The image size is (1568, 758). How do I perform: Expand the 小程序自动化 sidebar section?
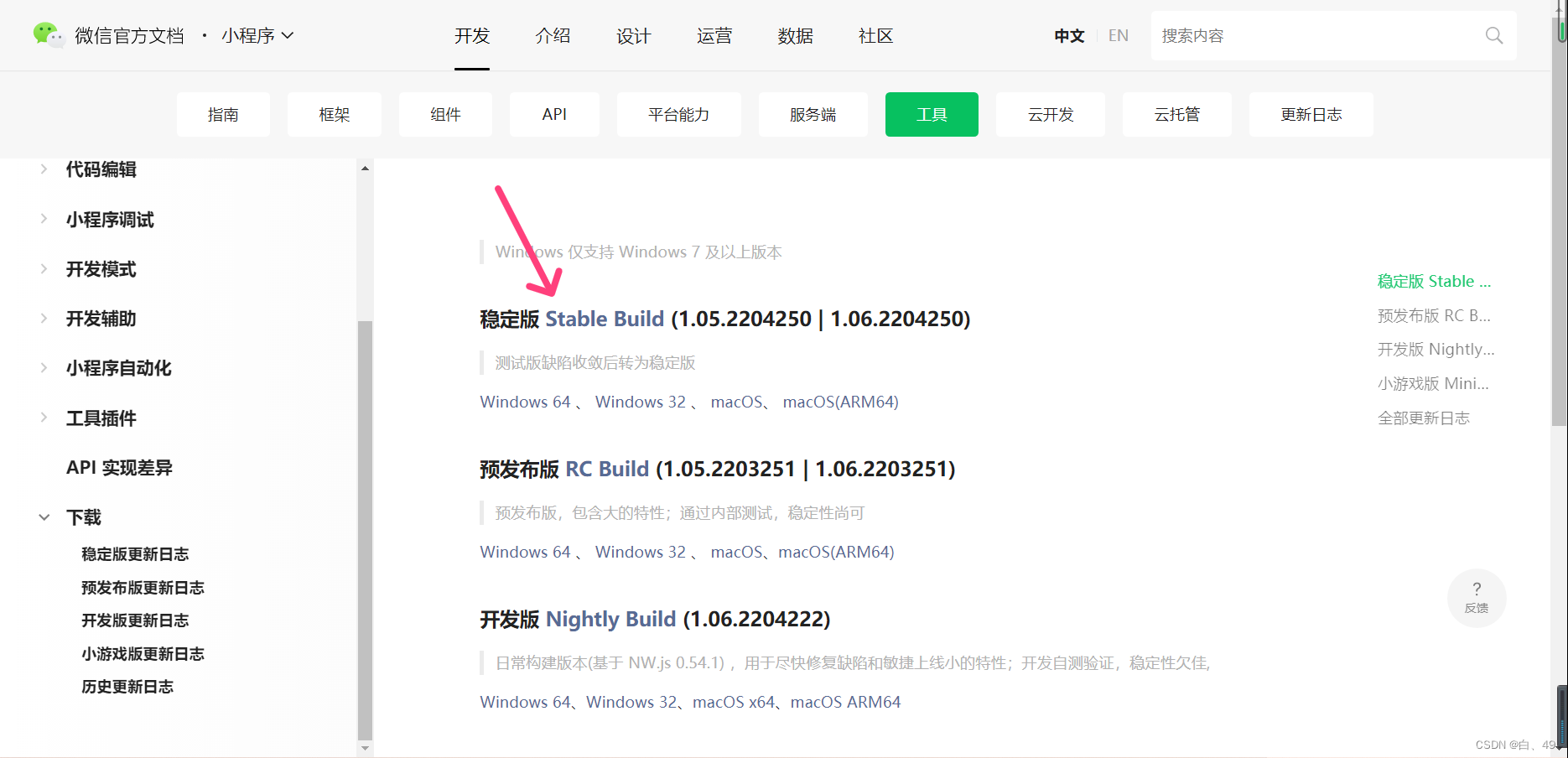coord(44,367)
